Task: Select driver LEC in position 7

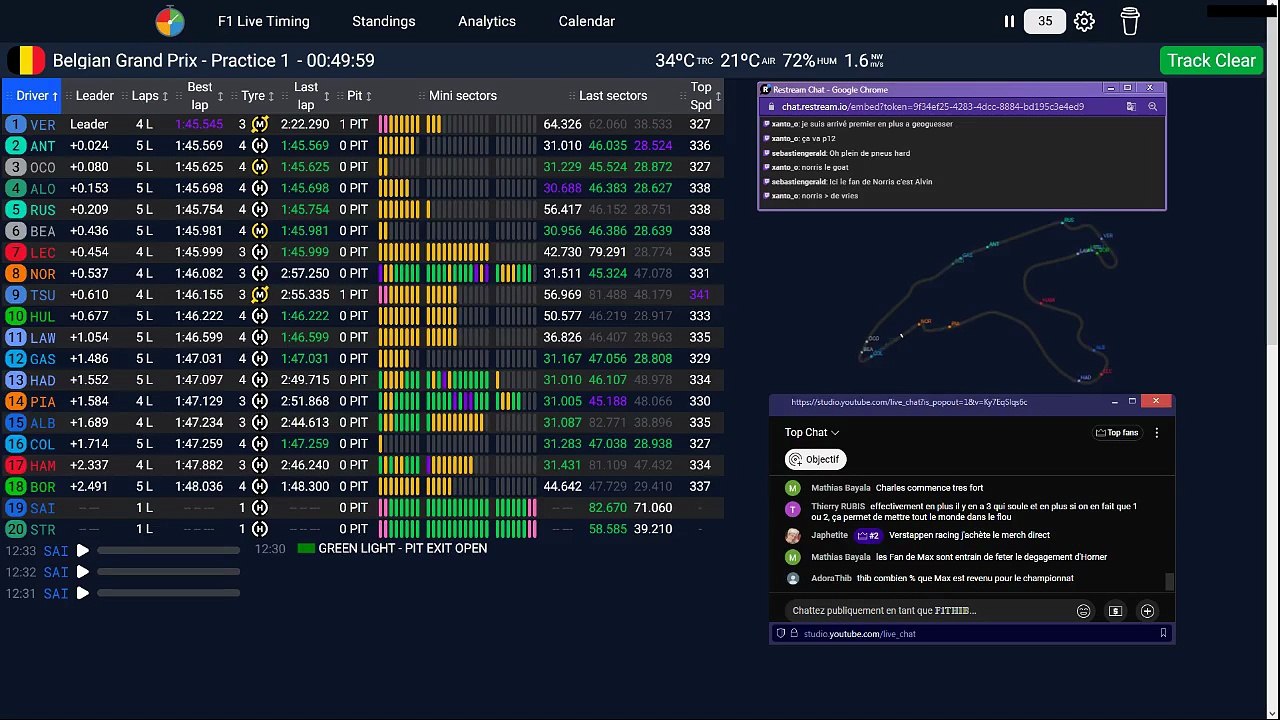Action: 32,253
